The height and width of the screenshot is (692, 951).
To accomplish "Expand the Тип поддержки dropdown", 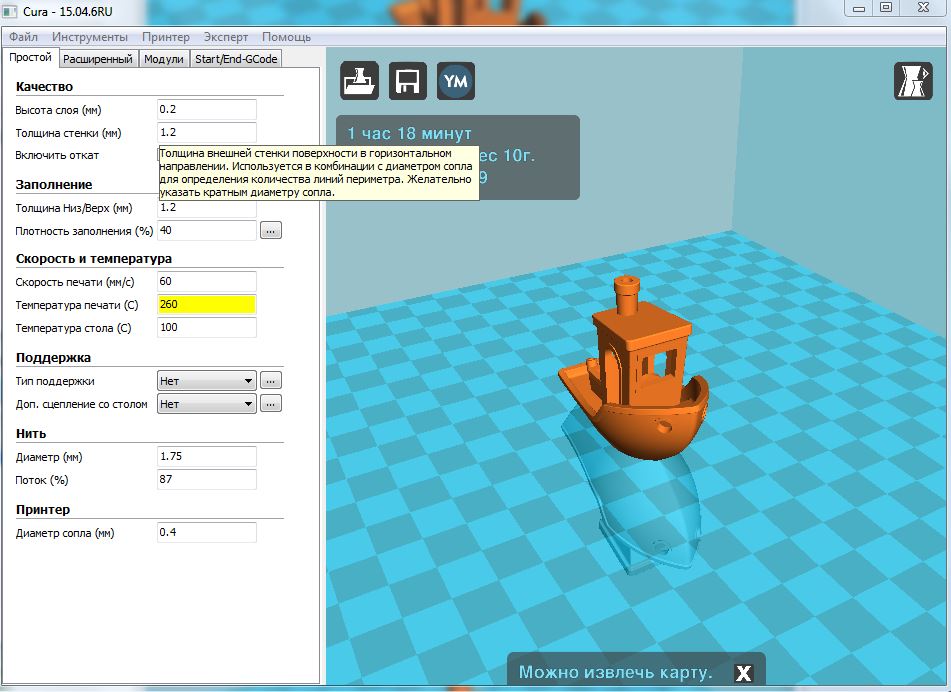I will coord(207,381).
